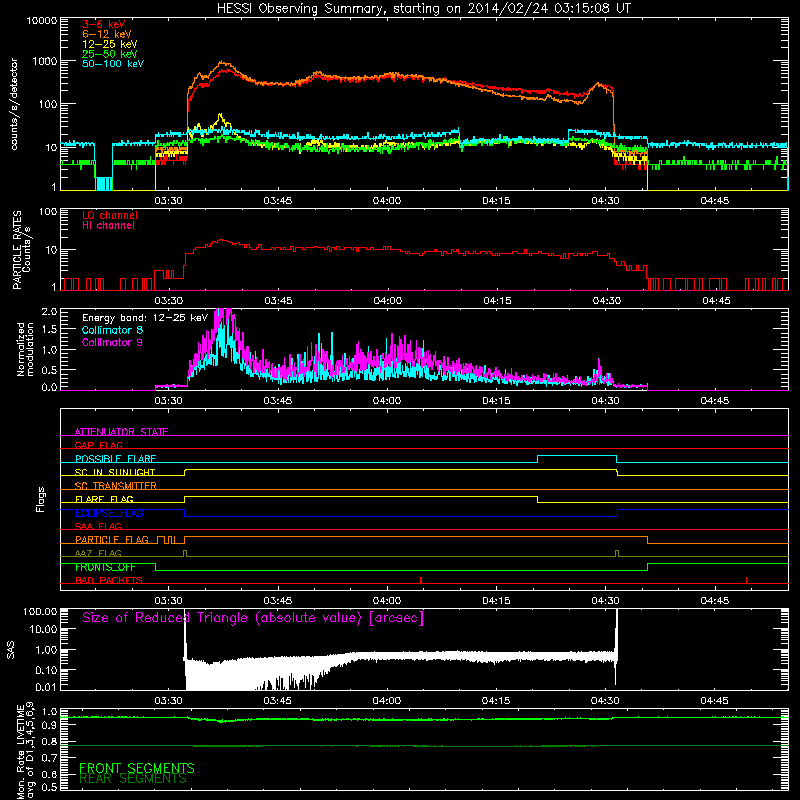The image size is (800, 800).
Task: Click the 03:45 tick under particle rates plot
Action: tap(278, 301)
